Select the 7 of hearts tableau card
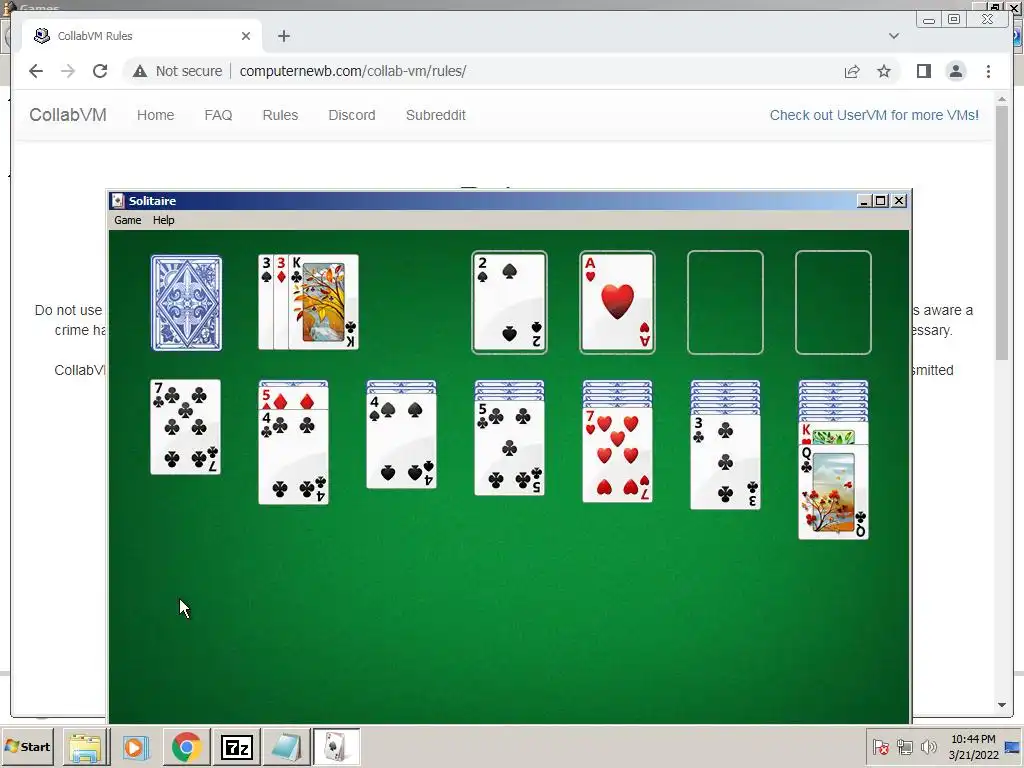The height and width of the screenshot is (768, 1024). click(617, 455)
